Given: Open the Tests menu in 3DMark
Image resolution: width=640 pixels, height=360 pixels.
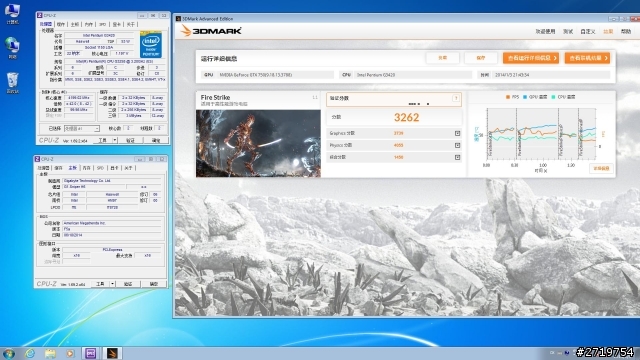Looking at the screenshot, I should [568, 31].
